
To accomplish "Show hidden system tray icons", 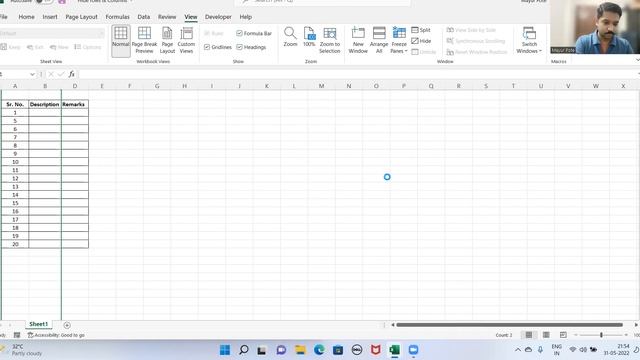I will coord(518,350).
